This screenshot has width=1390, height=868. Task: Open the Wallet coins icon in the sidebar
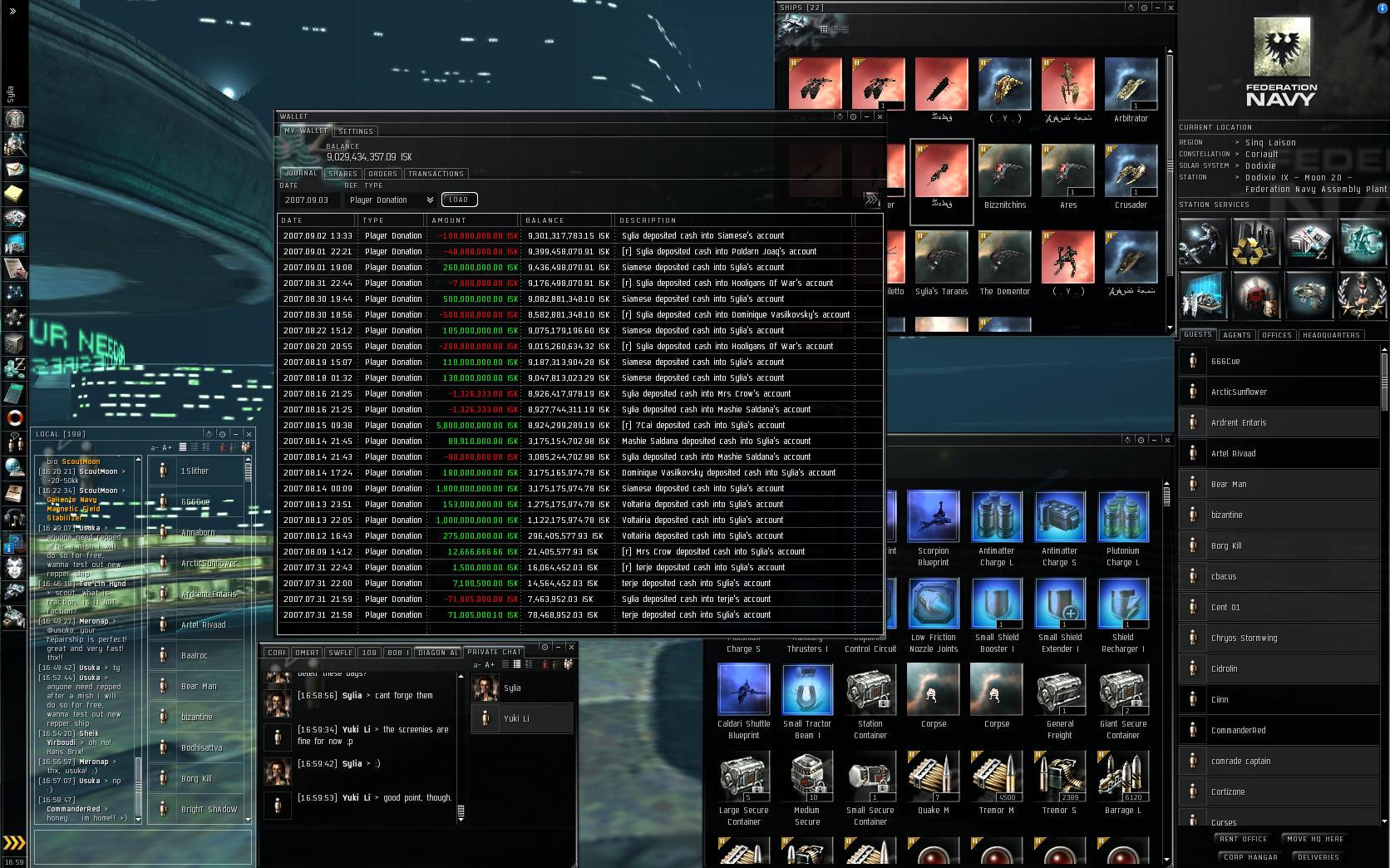coord(14,367)
